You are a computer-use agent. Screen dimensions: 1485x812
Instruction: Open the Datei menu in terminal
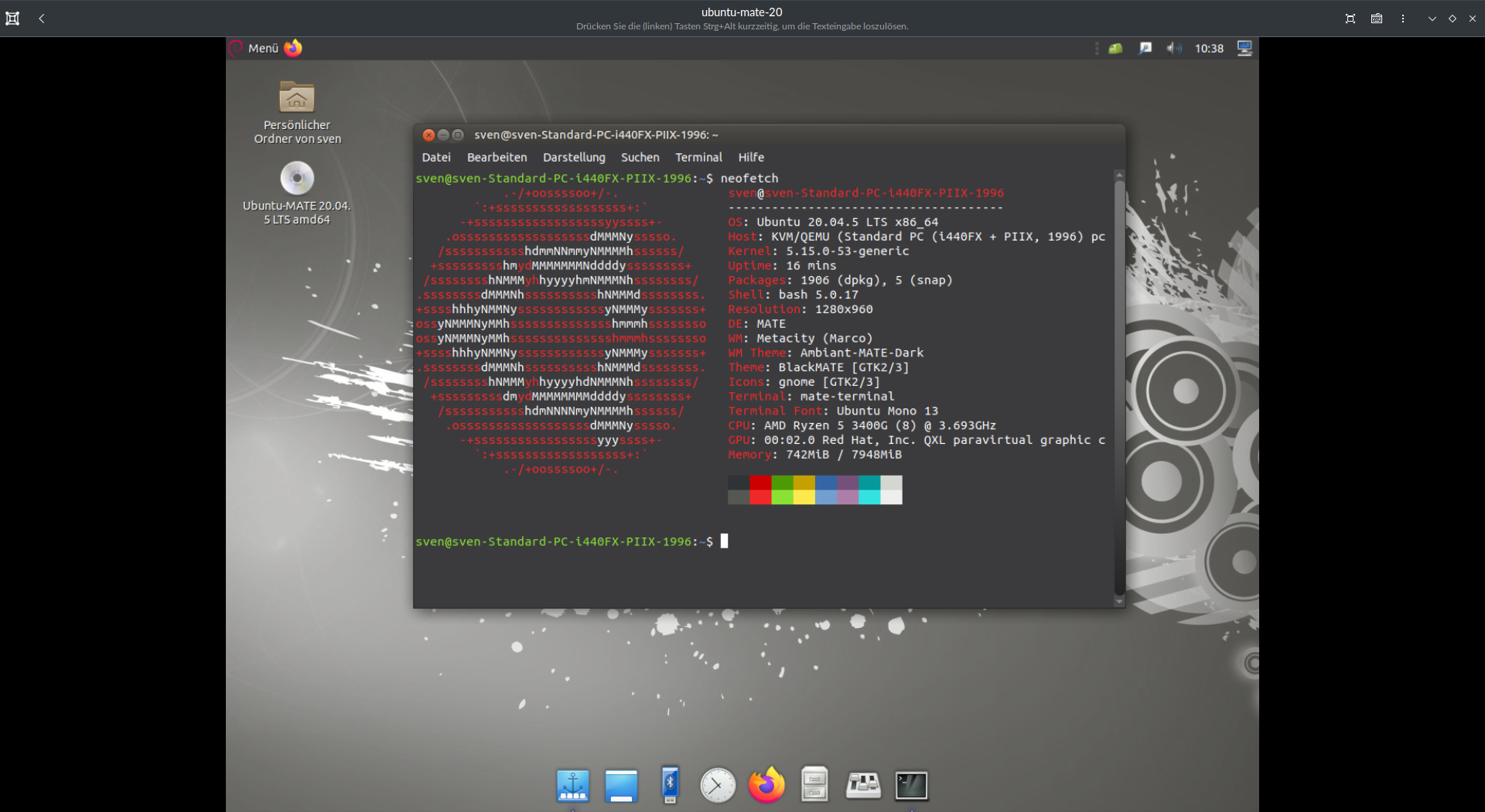pos(436,157)
